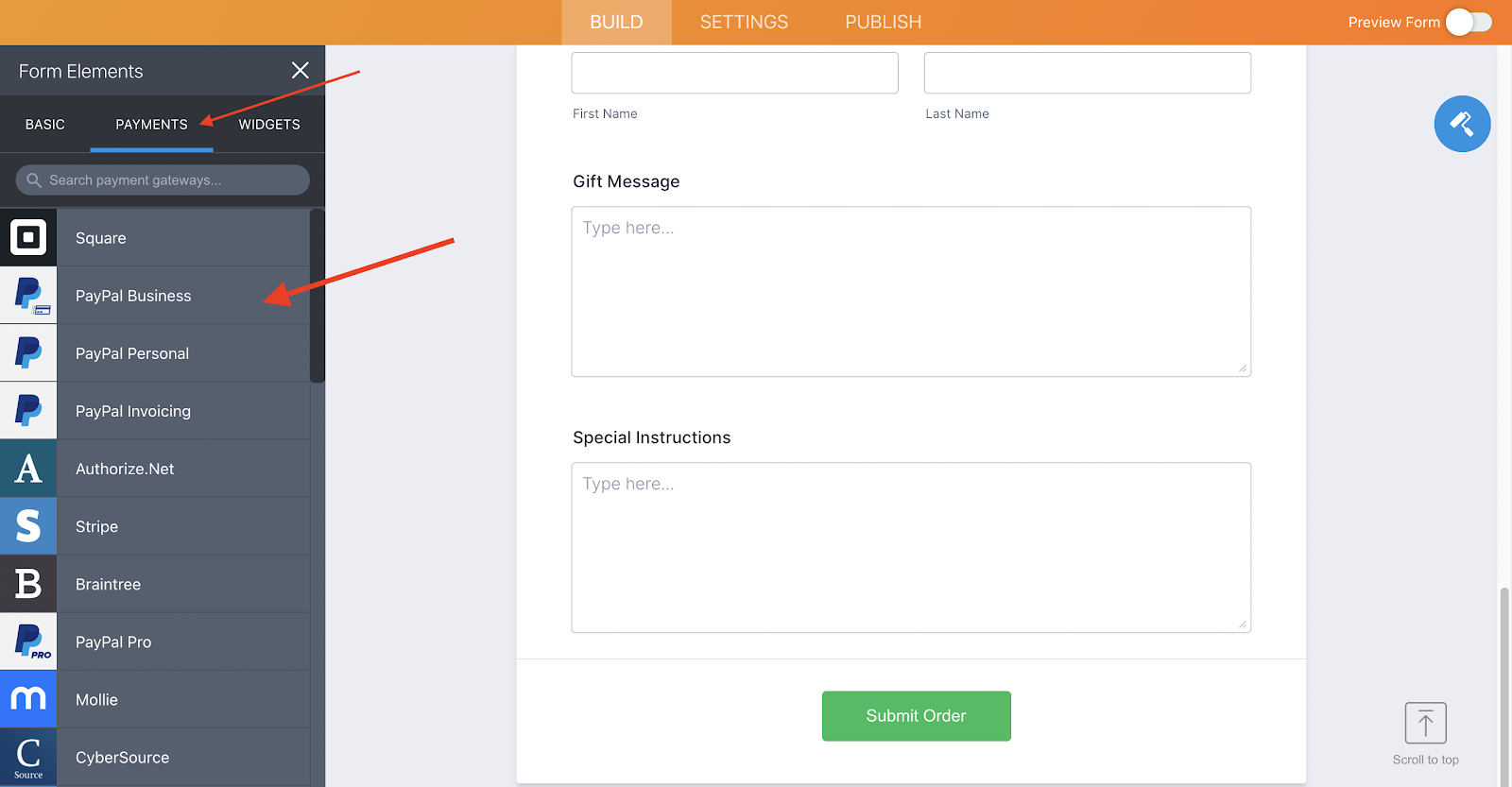Image resolution: width=1512 pixels, height=787 pixels.
Task: Open the SETTINGS tab
Action: [x=744, y=22]
